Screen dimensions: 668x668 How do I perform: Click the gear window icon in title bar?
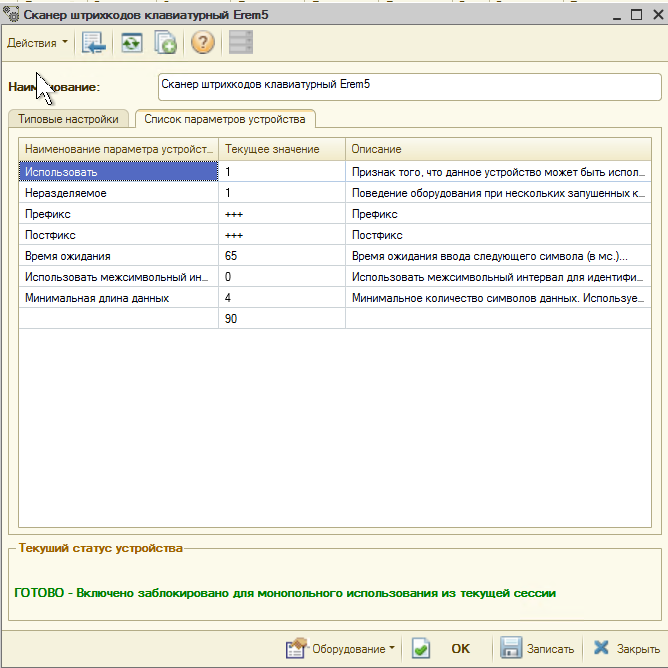(11, 14)
